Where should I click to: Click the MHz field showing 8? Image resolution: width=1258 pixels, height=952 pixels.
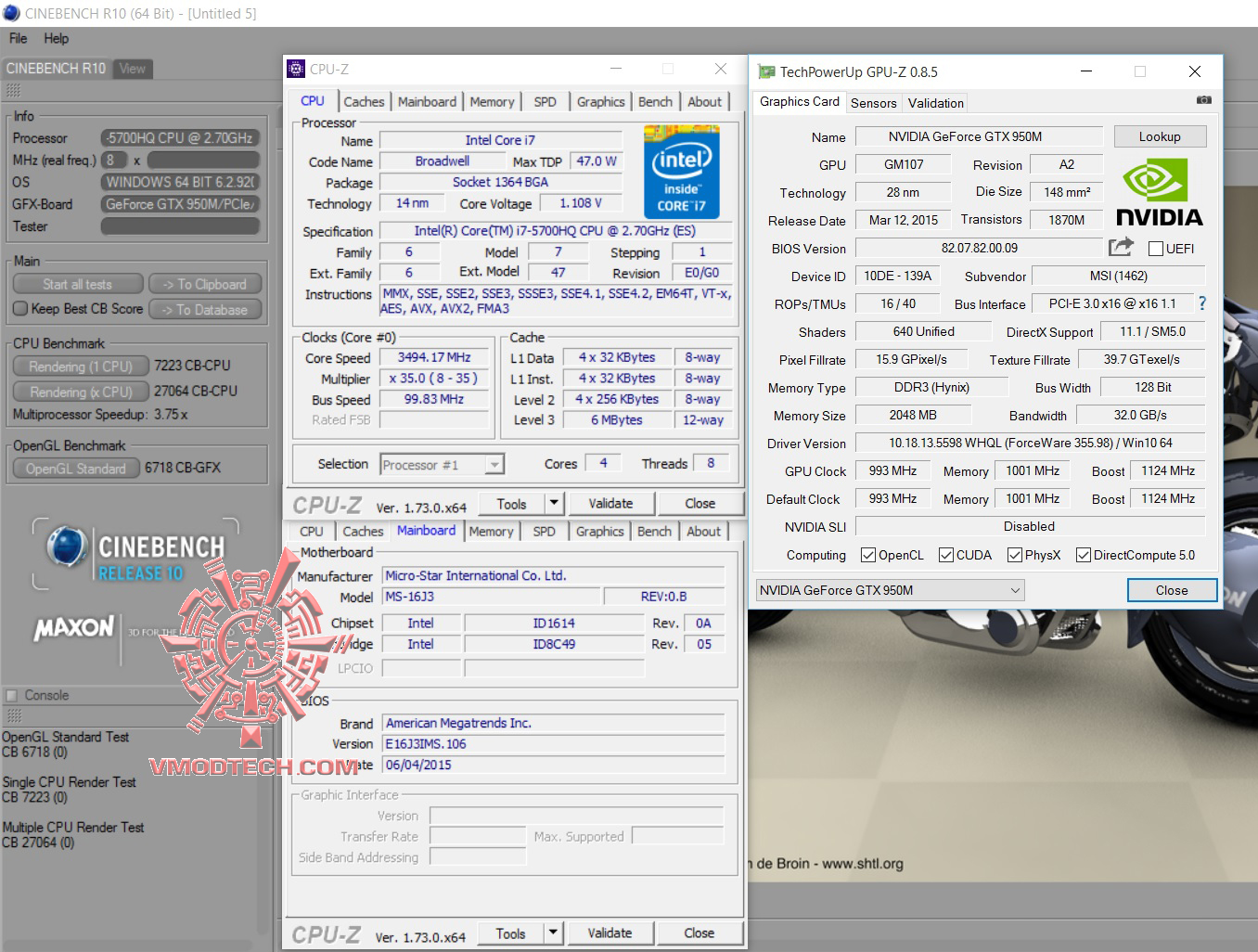tap(114, 160)
